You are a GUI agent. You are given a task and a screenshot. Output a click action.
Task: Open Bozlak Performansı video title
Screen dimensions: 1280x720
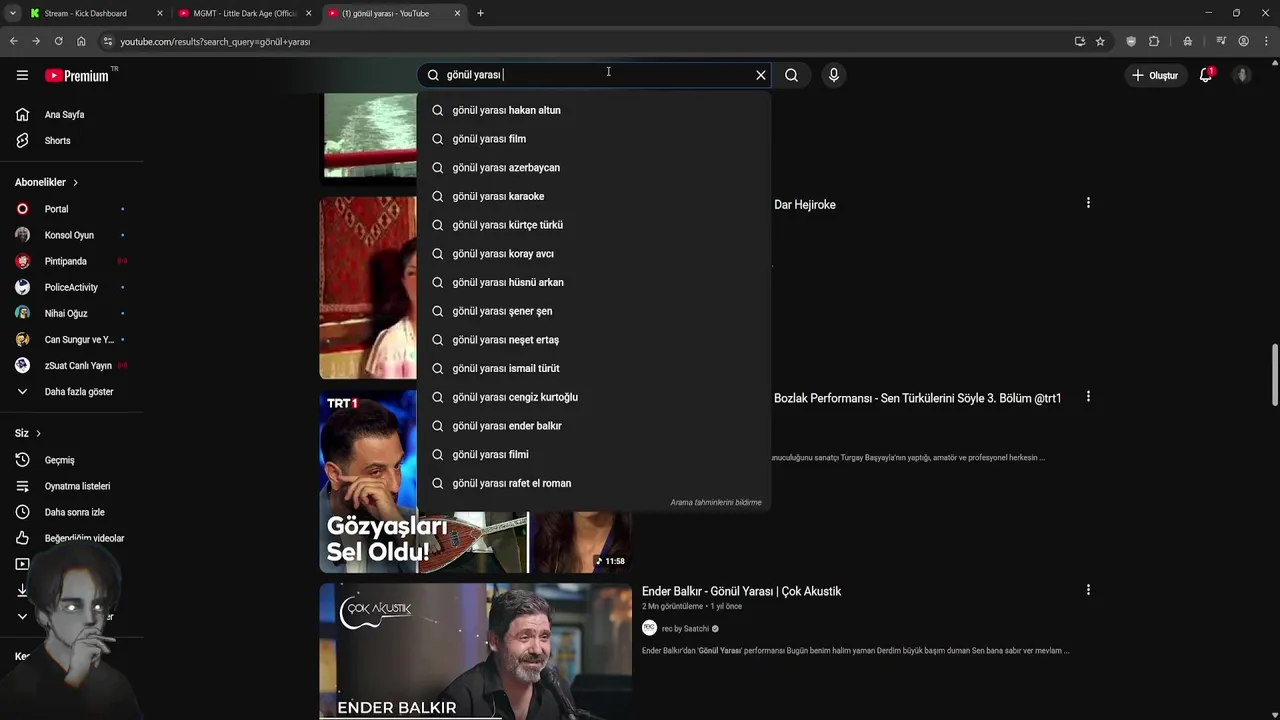(917, 398)
